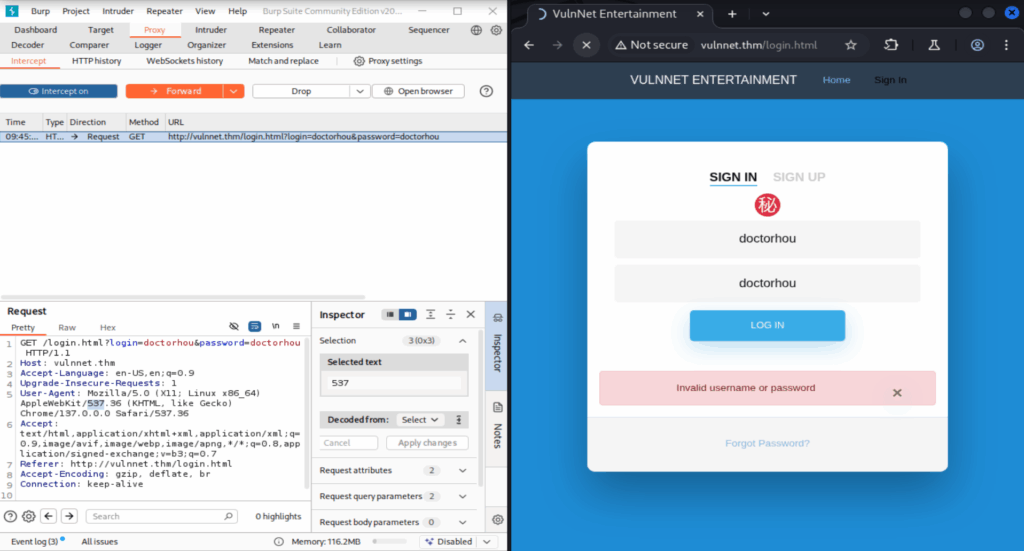Collapse the Selection section
Viewport: 1024px width, 551px height.
[x=462, y=341]
